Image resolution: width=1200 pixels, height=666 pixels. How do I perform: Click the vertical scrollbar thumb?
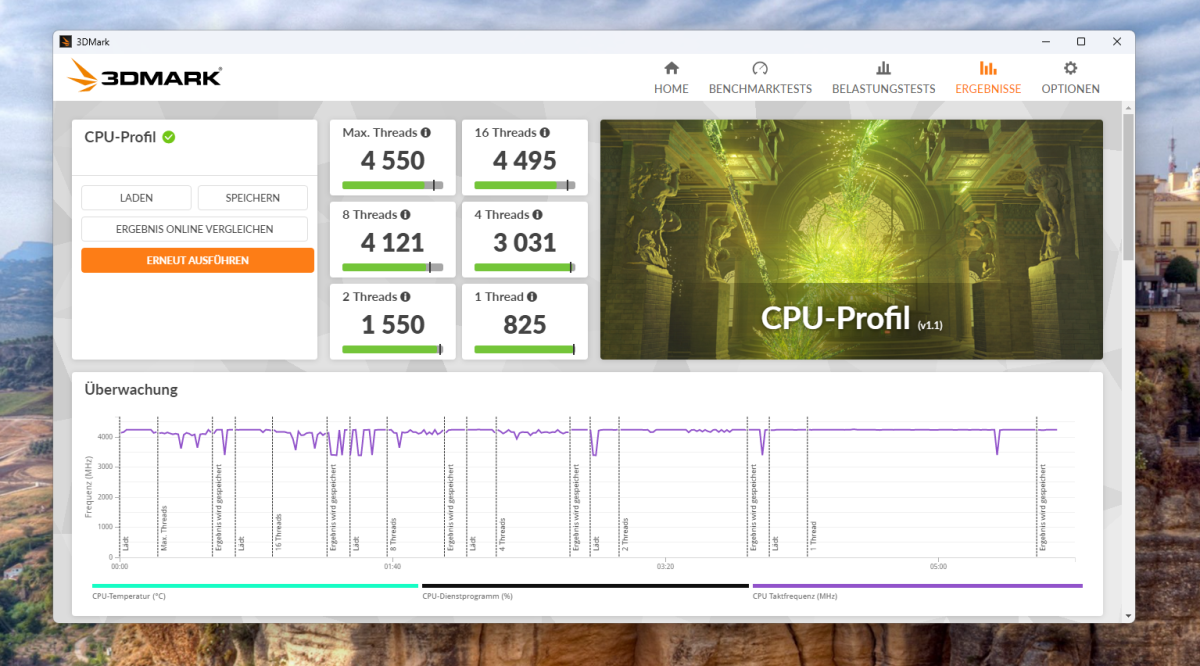(x=1128, y=188)
